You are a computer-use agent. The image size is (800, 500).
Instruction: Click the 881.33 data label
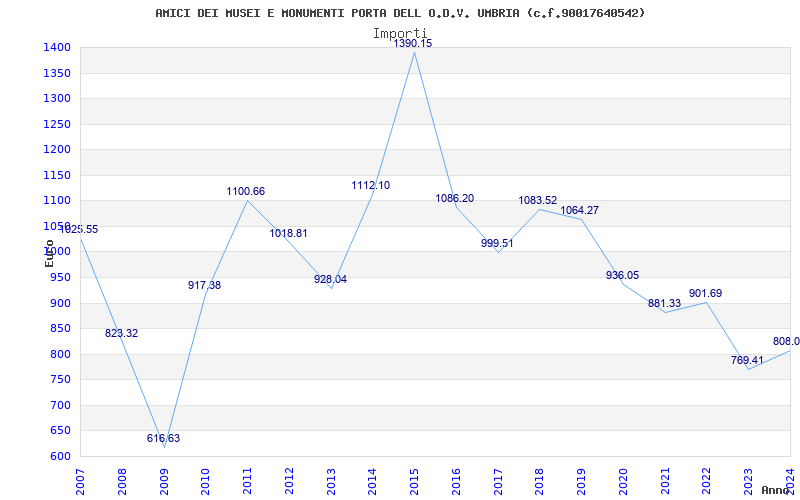[x=664, y=304]
